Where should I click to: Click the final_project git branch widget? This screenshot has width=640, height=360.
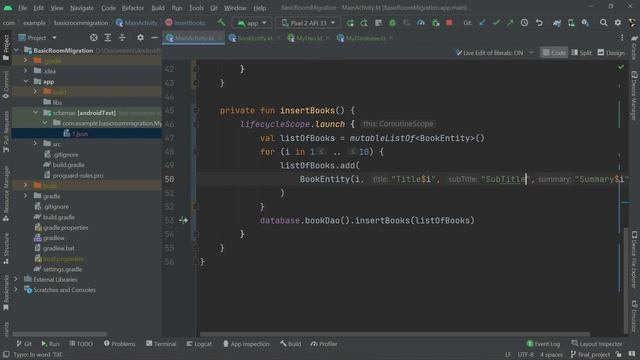pyautogui.click(x=590, y=354)
